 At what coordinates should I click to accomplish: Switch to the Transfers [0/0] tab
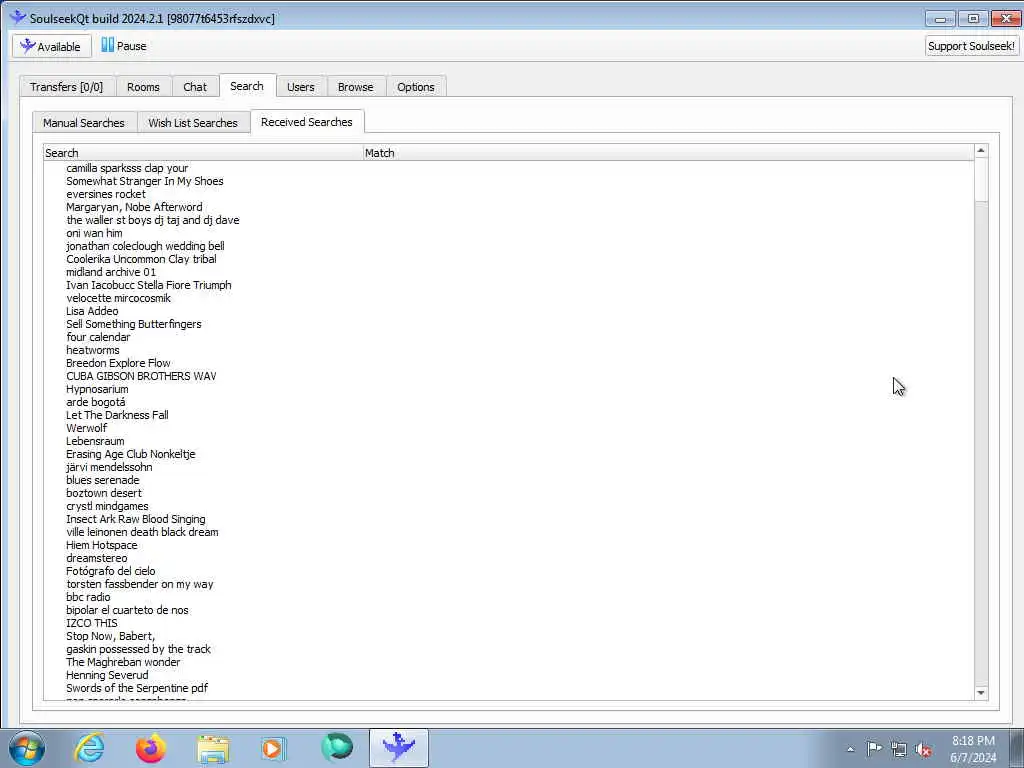point(67,87)
